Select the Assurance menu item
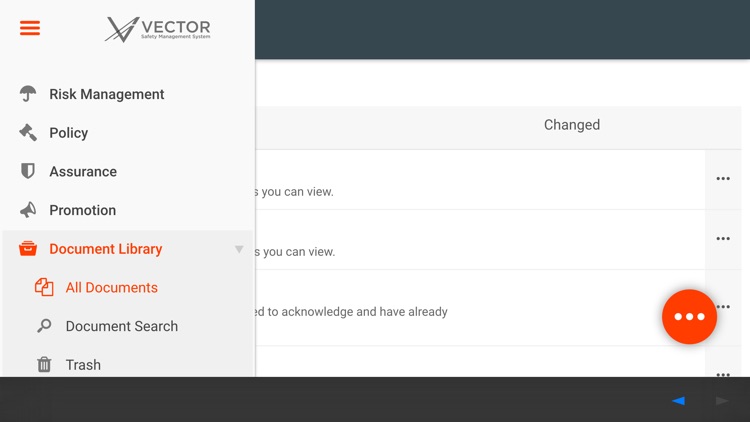 (x=83, y=171)
